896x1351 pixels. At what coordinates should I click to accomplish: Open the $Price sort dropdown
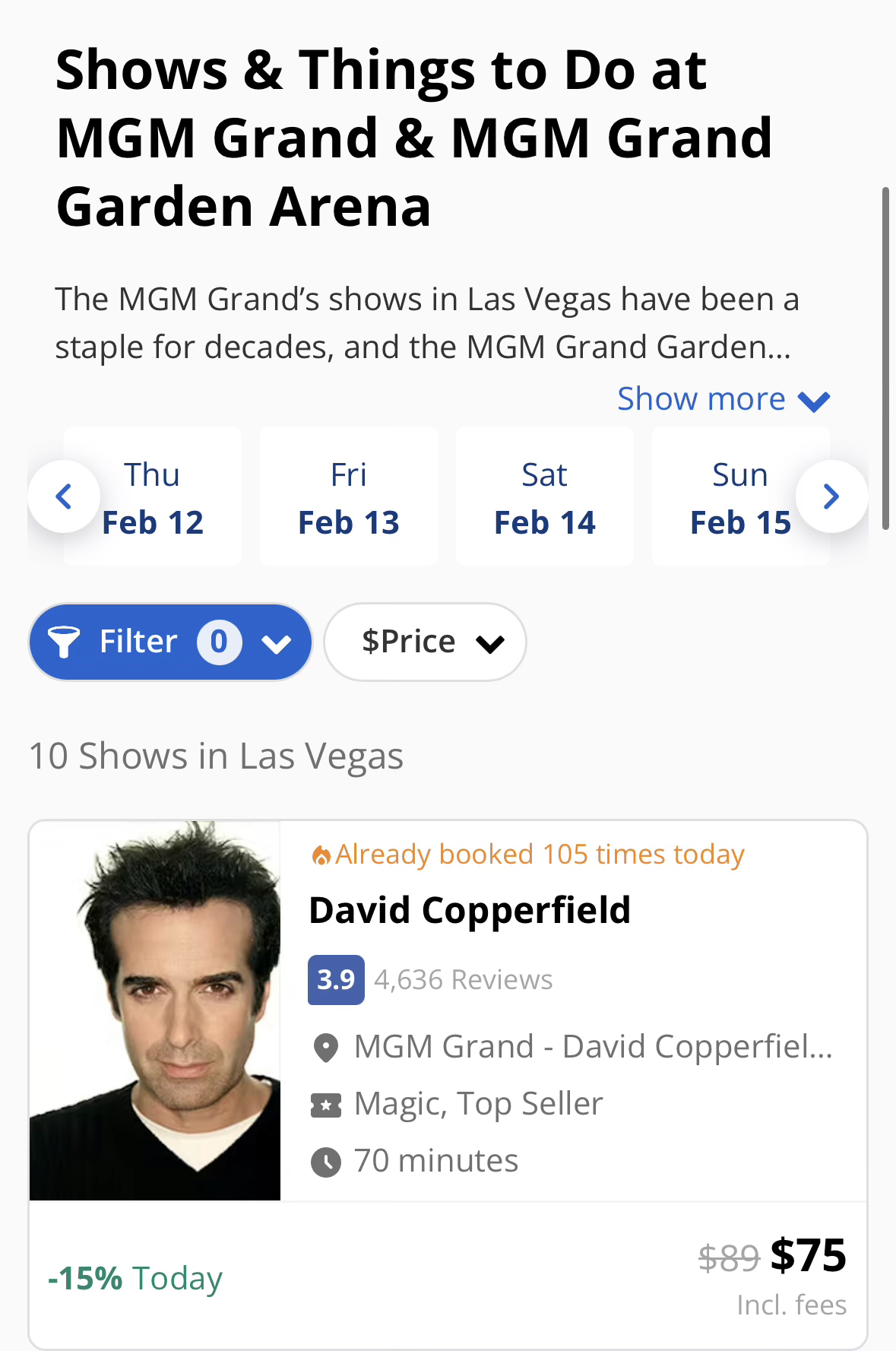[425, 642]
